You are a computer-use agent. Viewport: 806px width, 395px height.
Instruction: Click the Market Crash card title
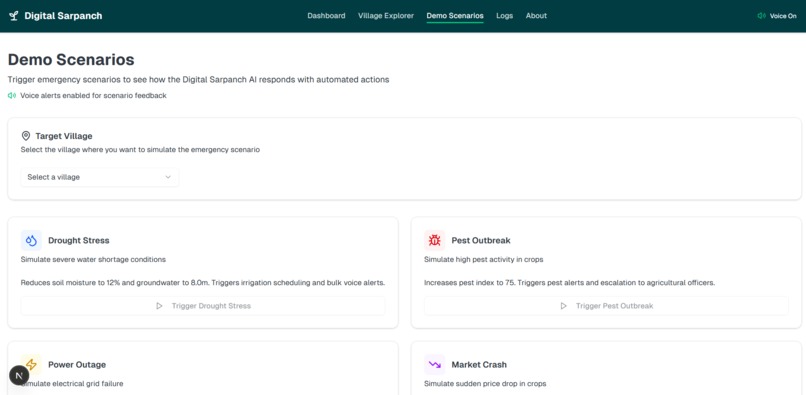tap(479, 365)
